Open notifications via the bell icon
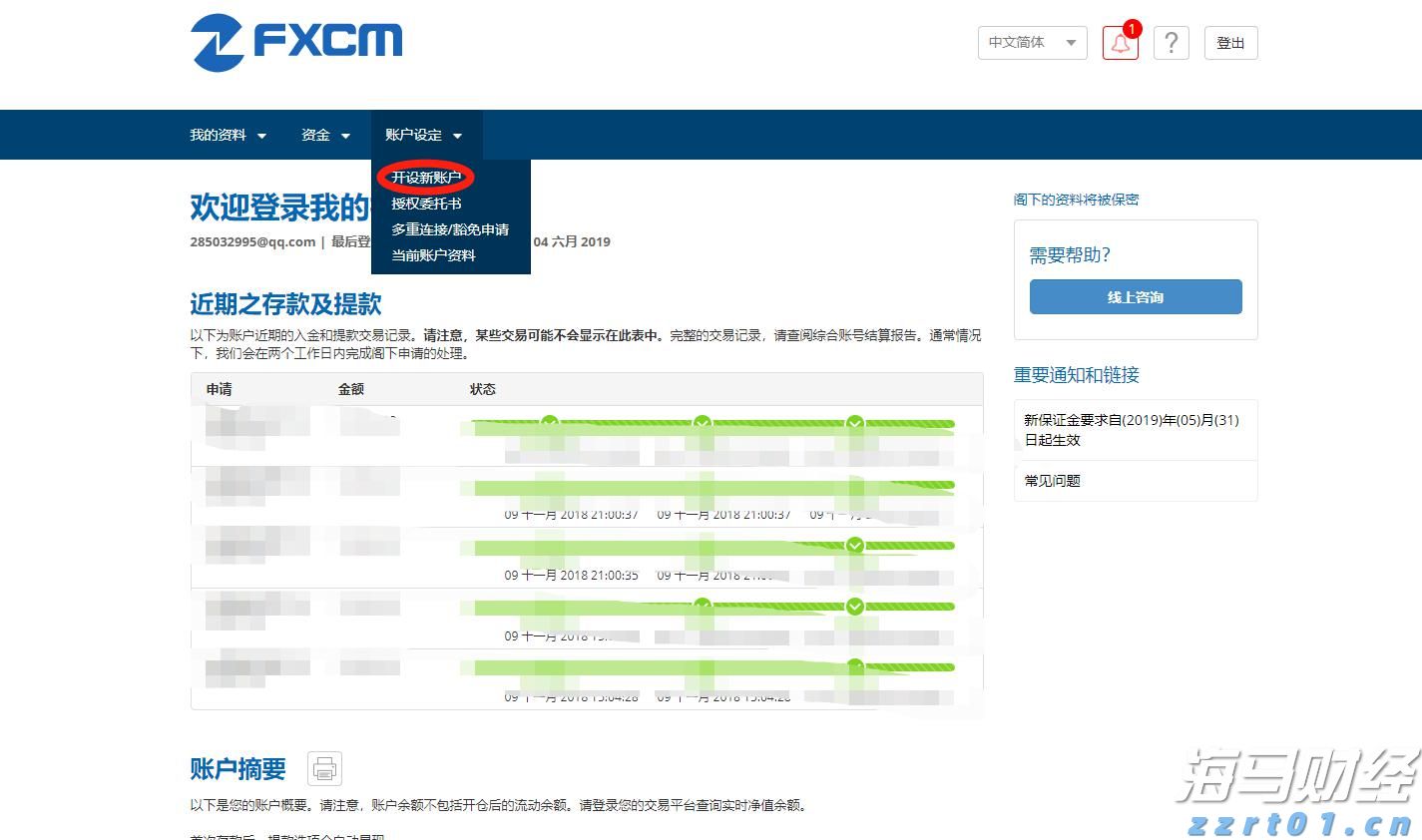 pos(1120,43)
